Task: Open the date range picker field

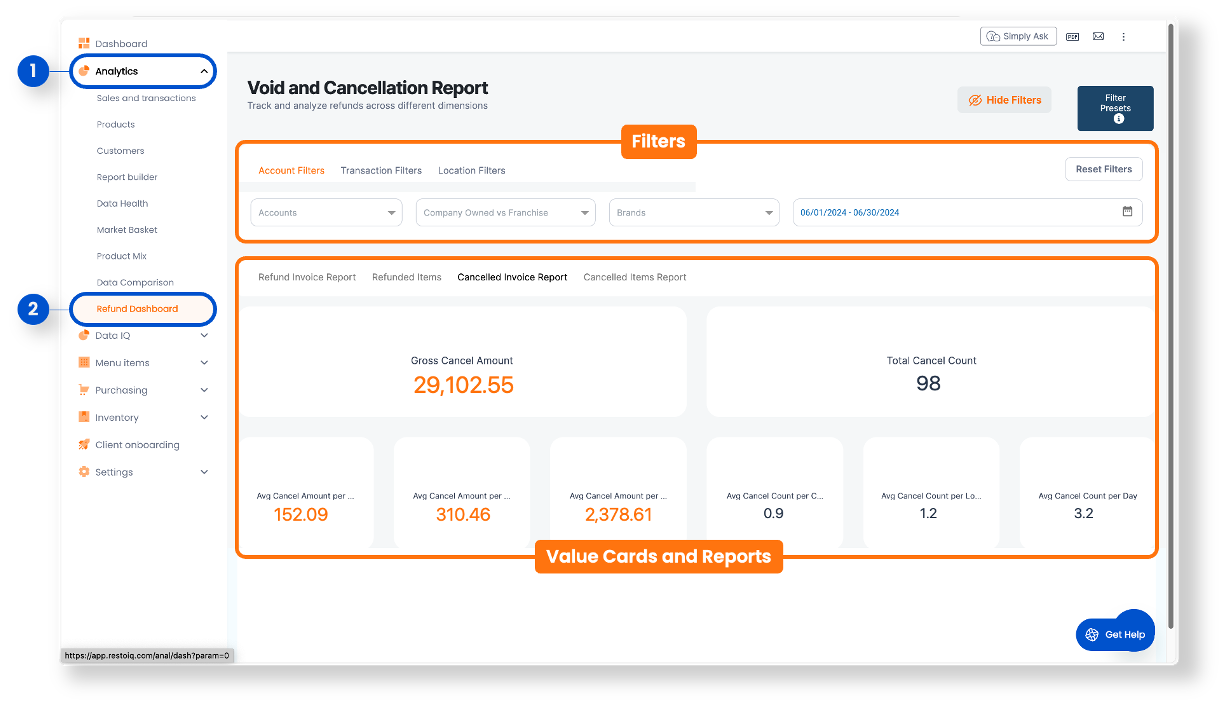Action: pyautogui.click(x=966, y=212)
